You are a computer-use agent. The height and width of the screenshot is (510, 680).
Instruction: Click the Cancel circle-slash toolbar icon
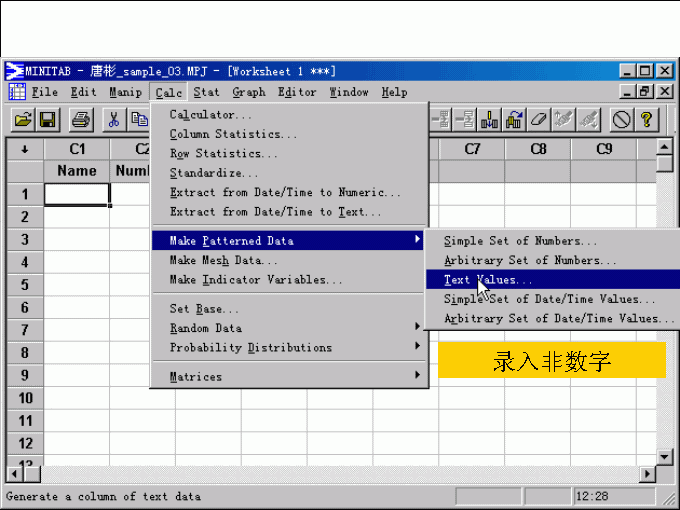pos(622,120)
